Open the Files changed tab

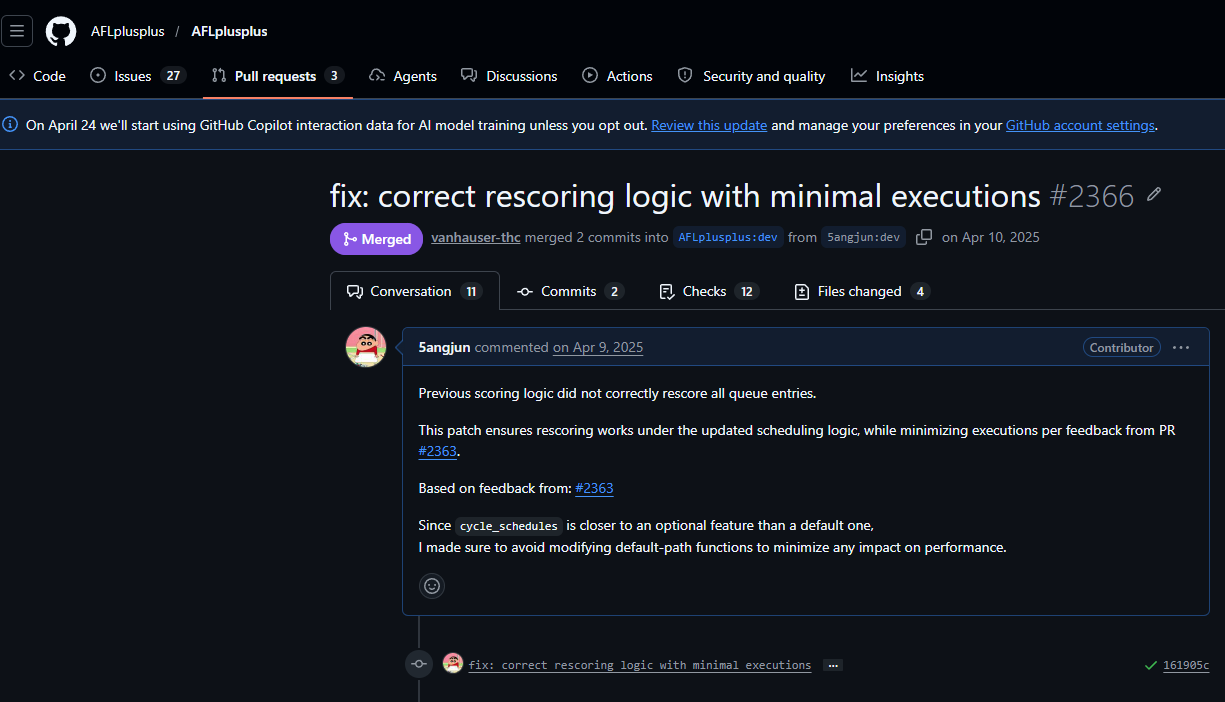tap(861, 291)
